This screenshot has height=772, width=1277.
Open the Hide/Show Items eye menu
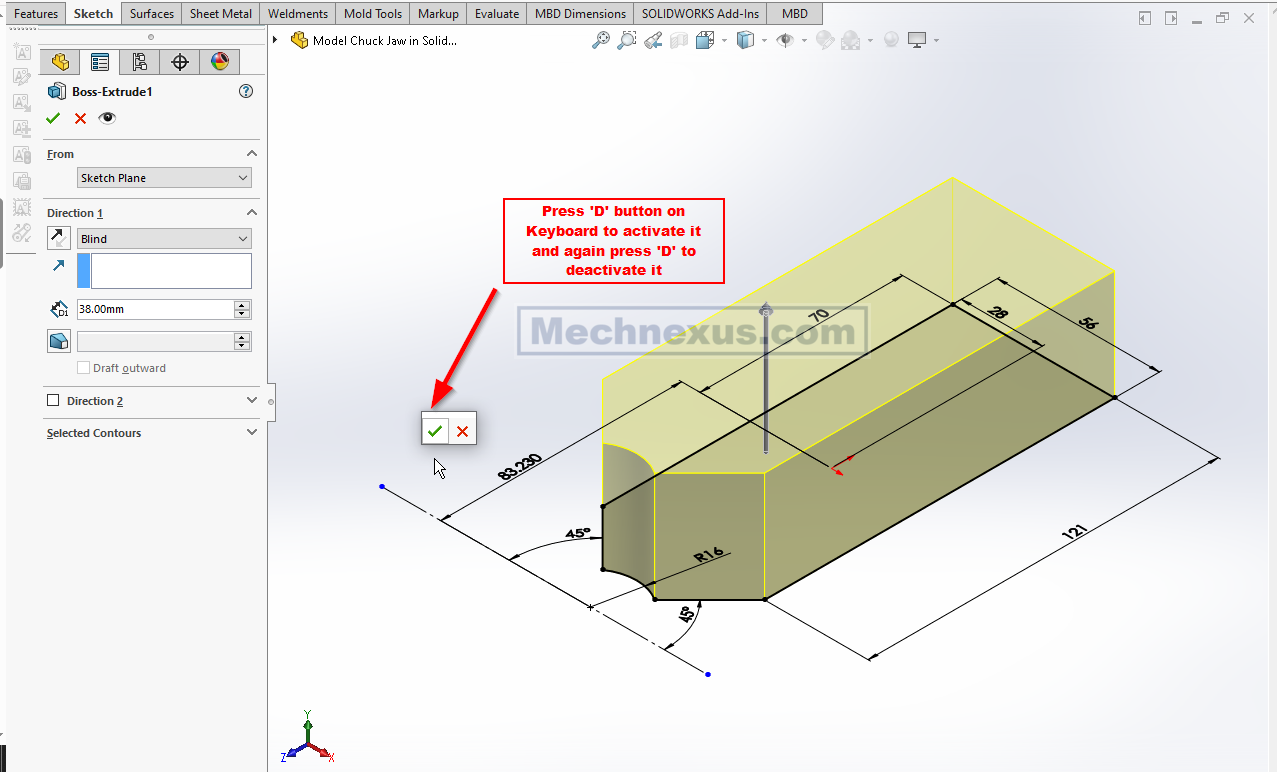[785, 41]
